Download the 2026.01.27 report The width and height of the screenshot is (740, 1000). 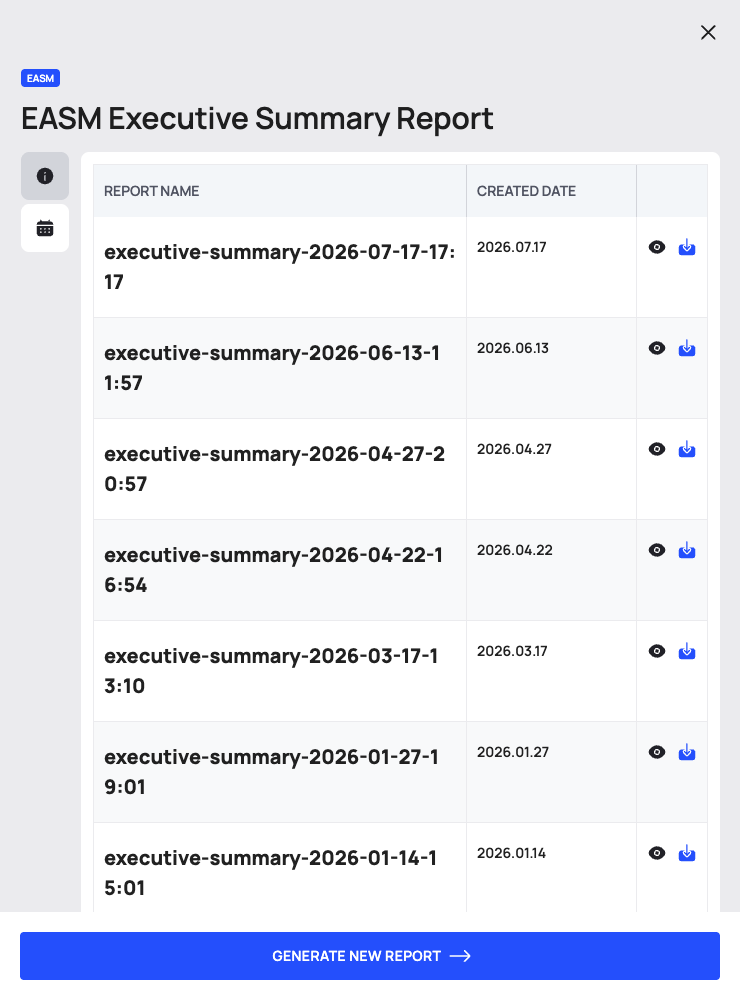pos(686,752)
